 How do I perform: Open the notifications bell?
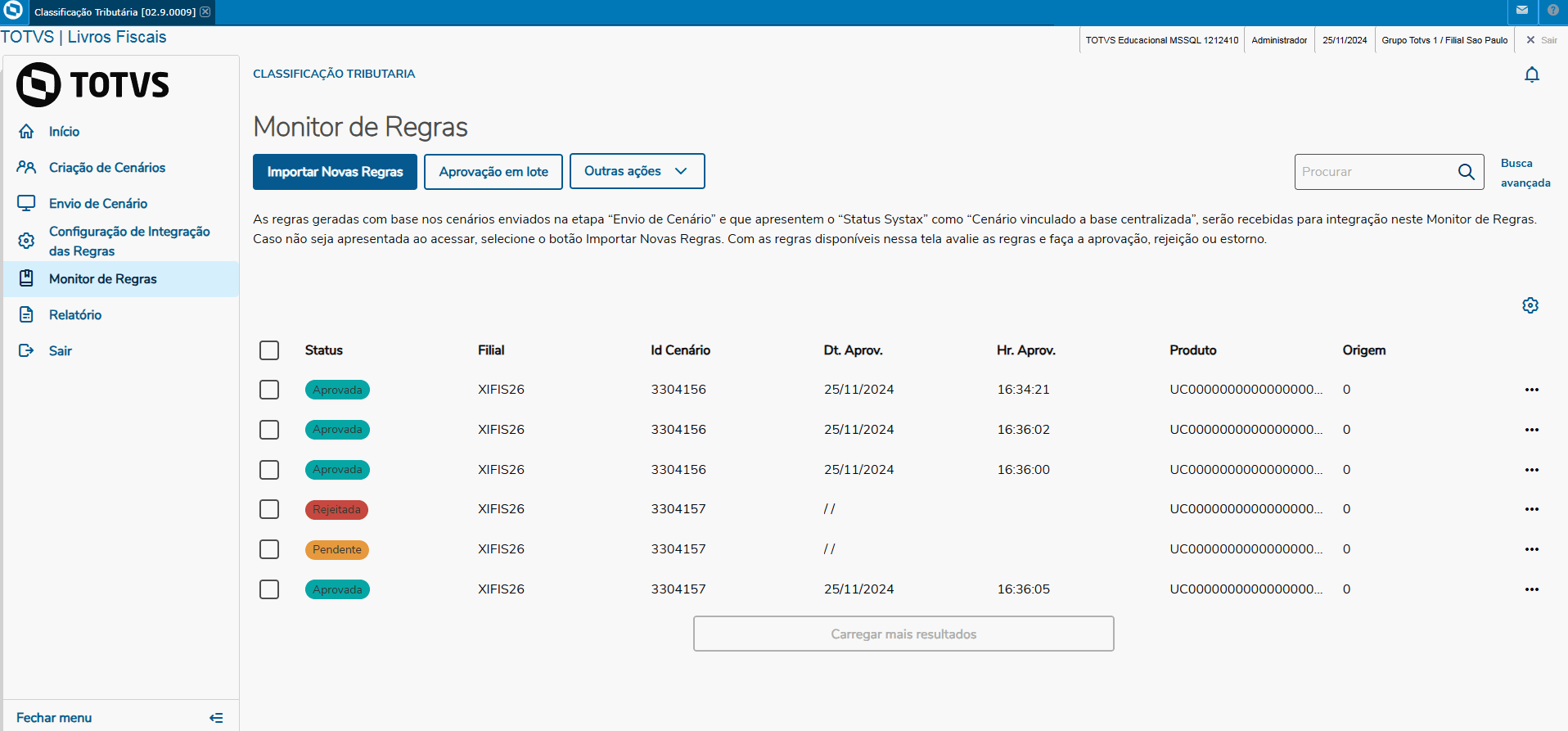coord(1532,74)
